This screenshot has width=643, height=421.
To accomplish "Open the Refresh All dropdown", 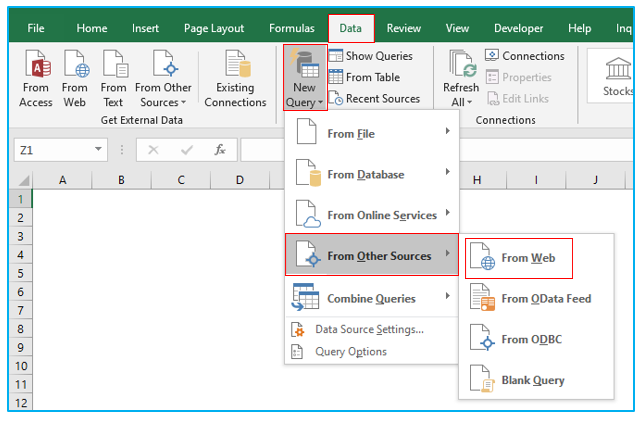I will [x=461, y=79].
